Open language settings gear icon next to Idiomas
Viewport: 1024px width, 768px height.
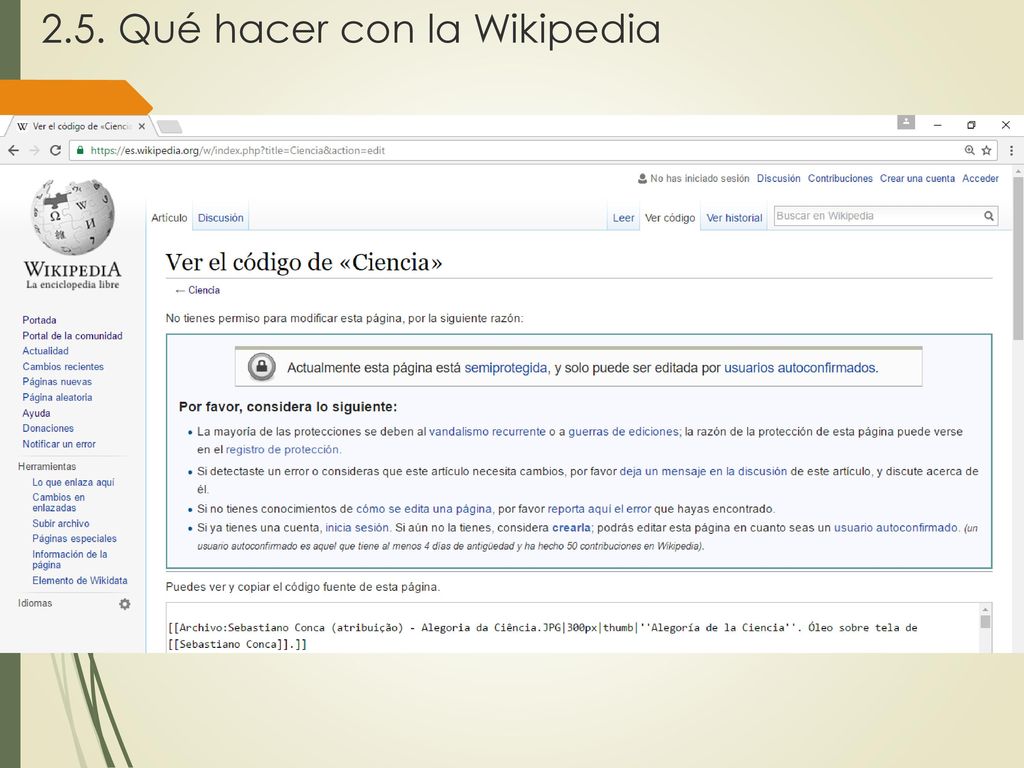pos(125,604)
